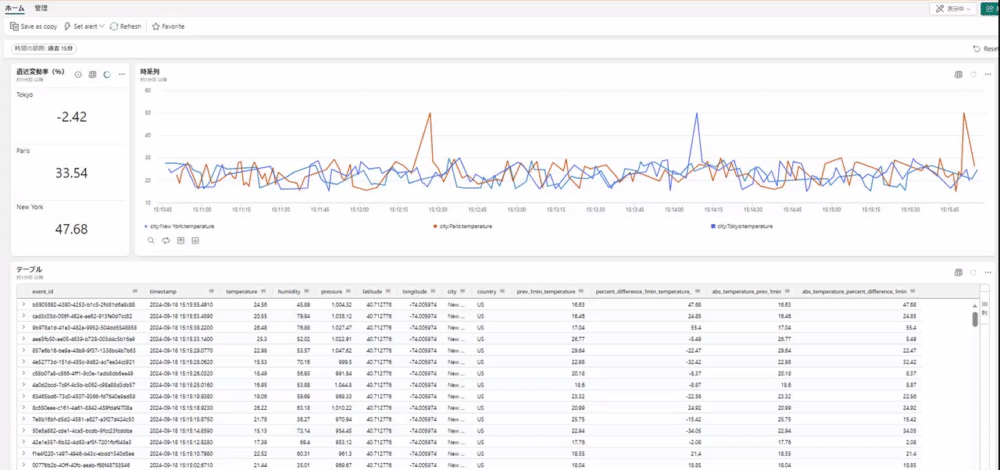Open more options on 時系列 tile

pyautogui.click(x=988, y=75)
